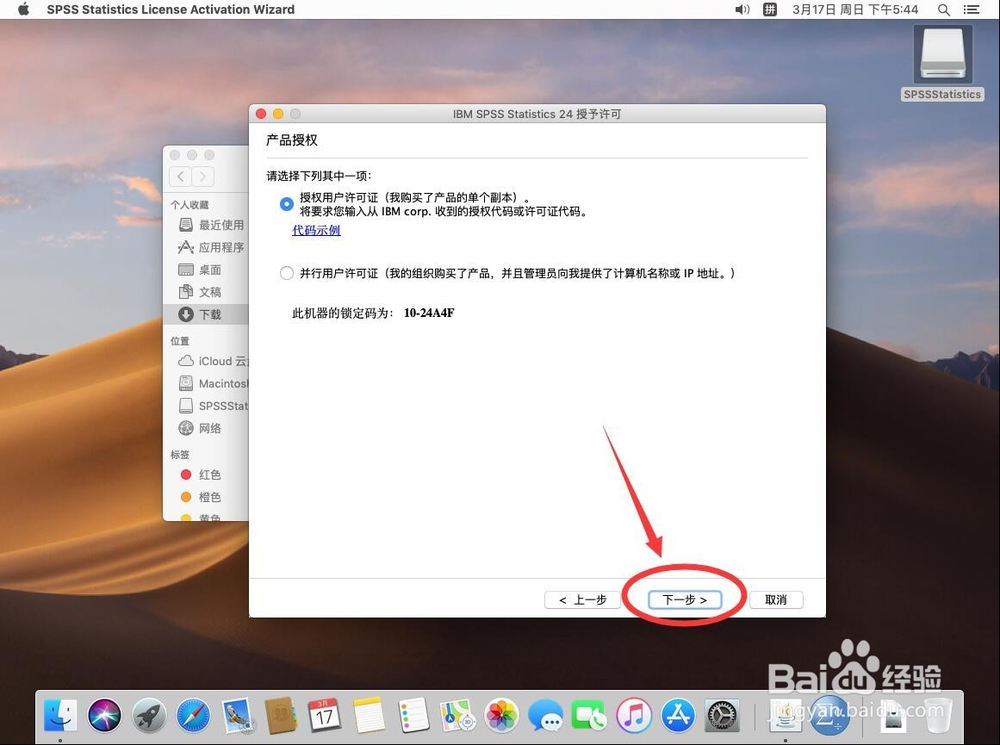Start a FaceTime call from the Dock
The width and height of the screenshot is (1000, 745).
[x=590, y=716]
